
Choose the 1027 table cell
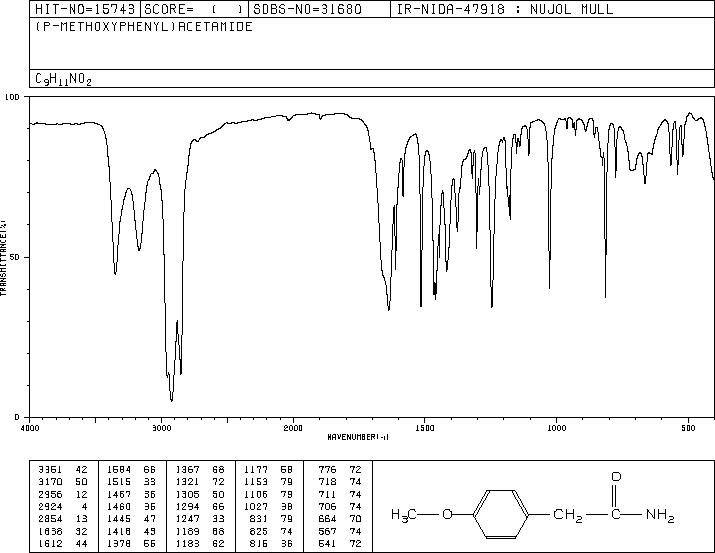tap(256, 506)
